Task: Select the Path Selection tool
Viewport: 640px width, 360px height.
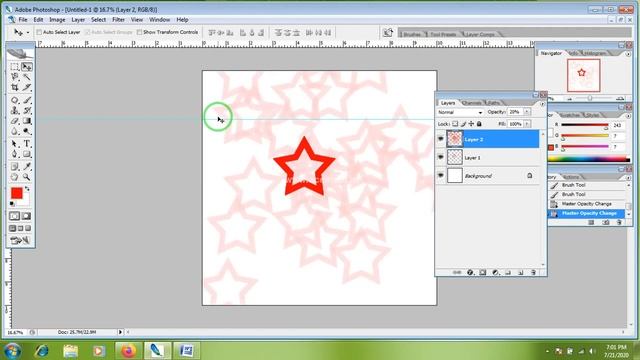Action: coord(15,144)
